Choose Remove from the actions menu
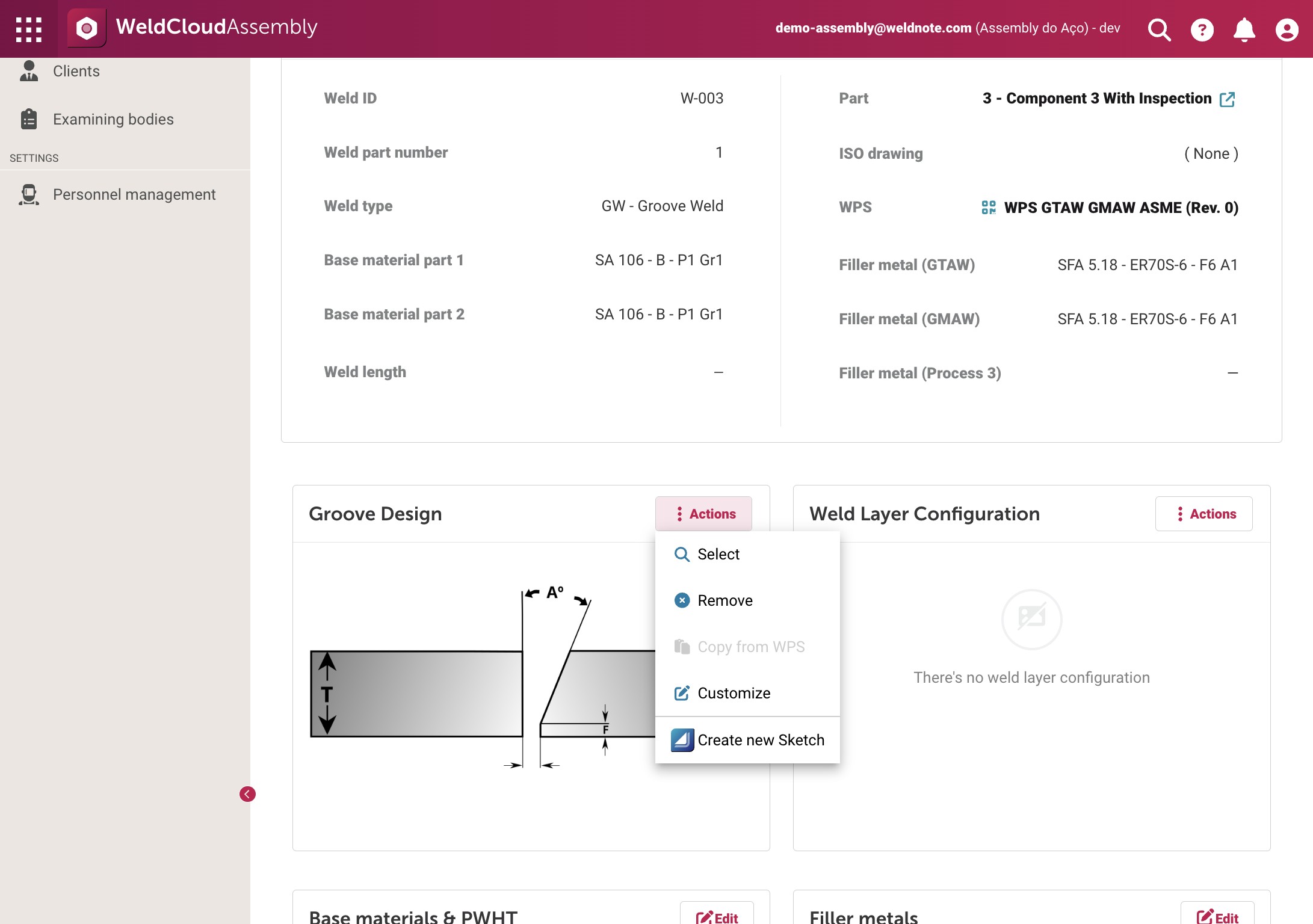This screenshot has width=1313, height=924. coord(747,600)
